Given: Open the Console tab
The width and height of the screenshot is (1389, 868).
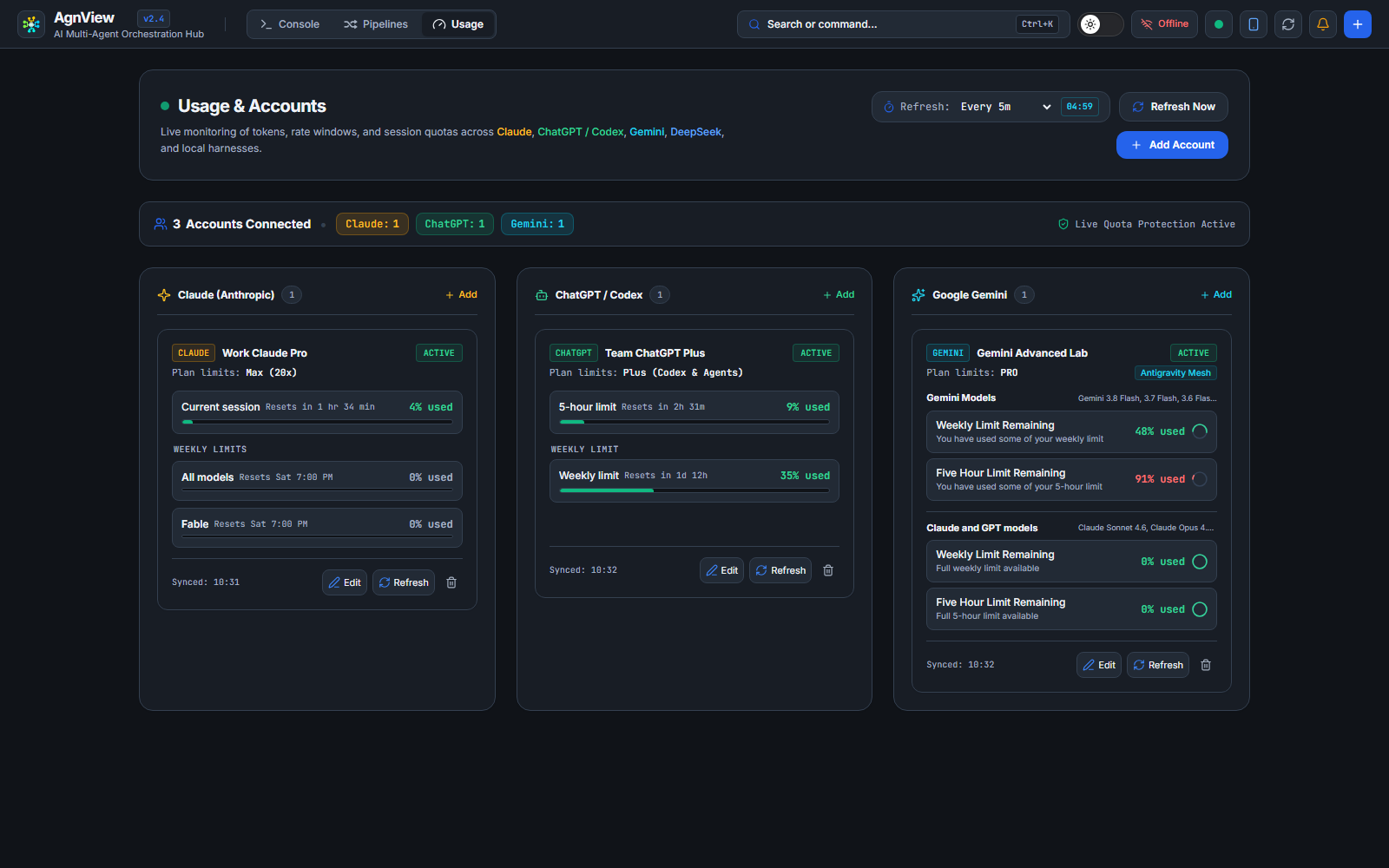Looking at the screenshot, I should [290, 24].
